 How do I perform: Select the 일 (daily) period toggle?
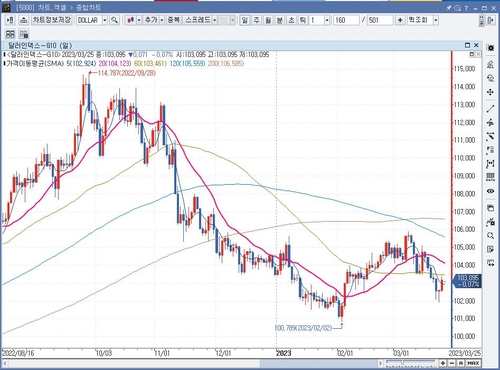(x=245, y=20)
